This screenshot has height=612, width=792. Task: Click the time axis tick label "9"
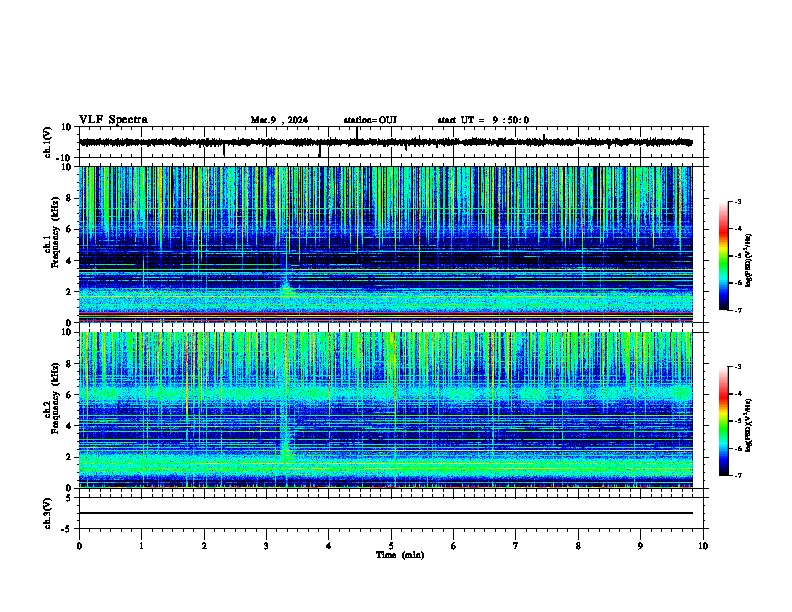[x=640, y=546]
